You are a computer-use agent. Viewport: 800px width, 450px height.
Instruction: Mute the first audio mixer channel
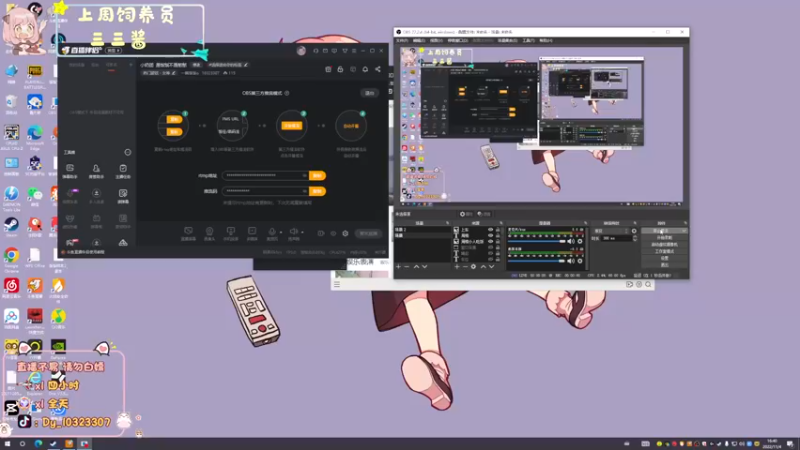point(571,242)
